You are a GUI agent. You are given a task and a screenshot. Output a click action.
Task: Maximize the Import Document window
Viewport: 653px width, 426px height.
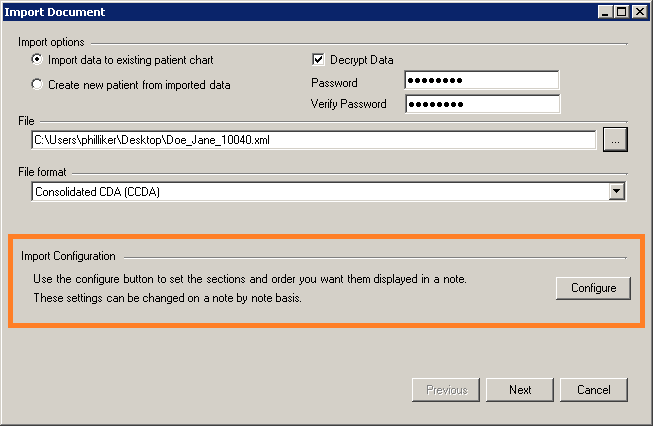(622, 12)
